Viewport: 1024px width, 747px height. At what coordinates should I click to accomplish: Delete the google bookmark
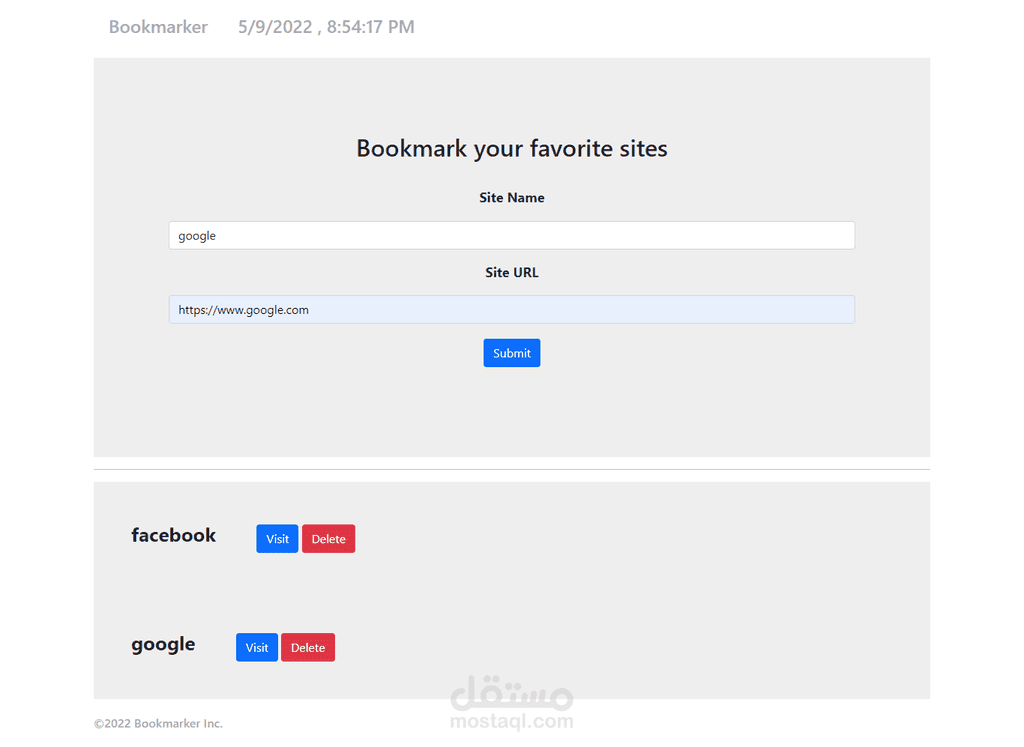point(308,648)
